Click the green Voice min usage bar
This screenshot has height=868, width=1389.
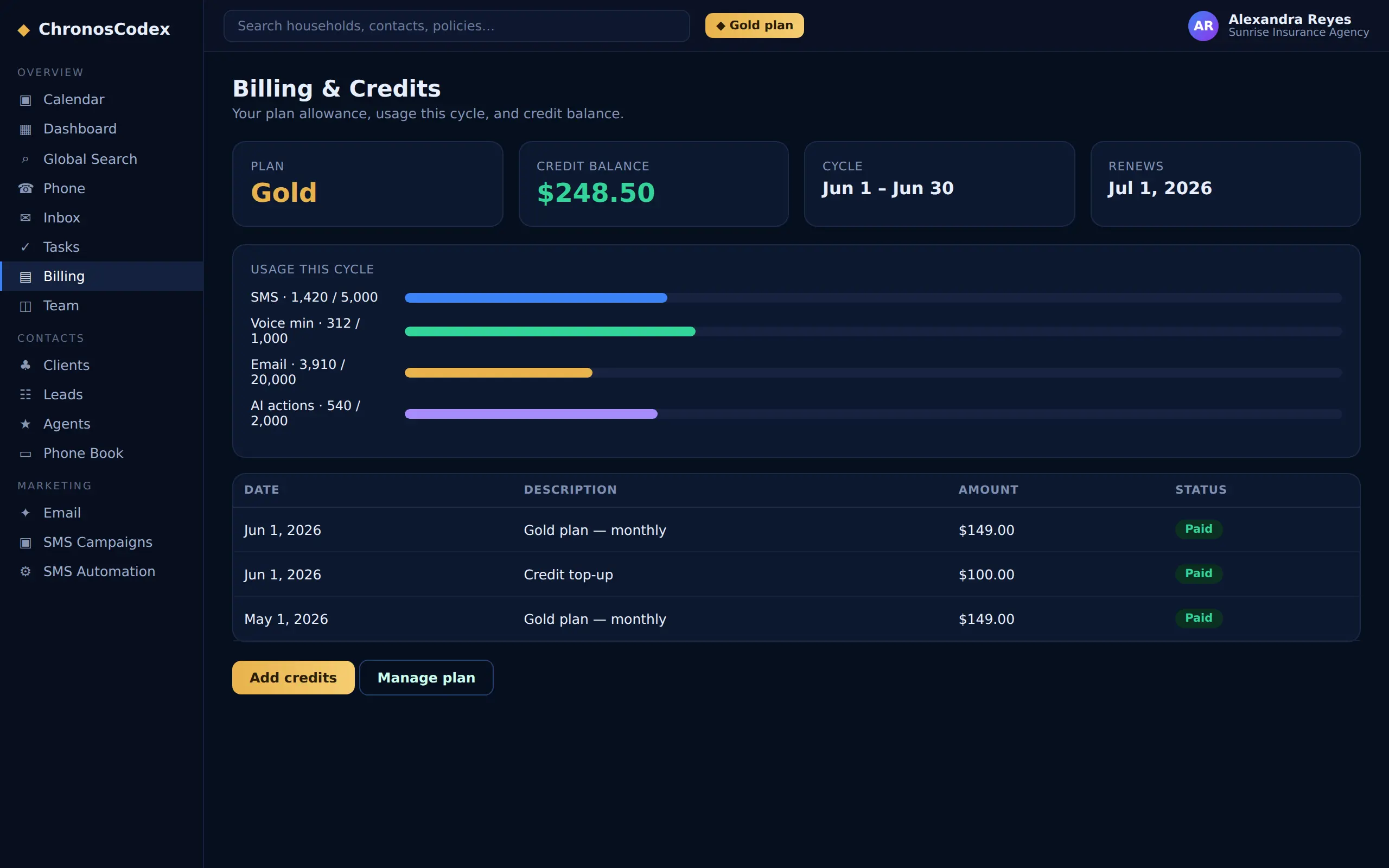click(550, 331)
